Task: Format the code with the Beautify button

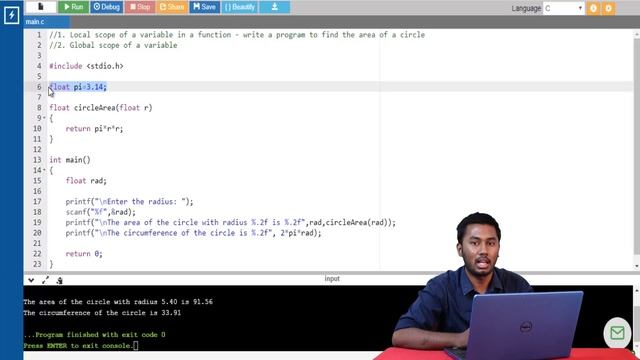Action: point(240,7)
